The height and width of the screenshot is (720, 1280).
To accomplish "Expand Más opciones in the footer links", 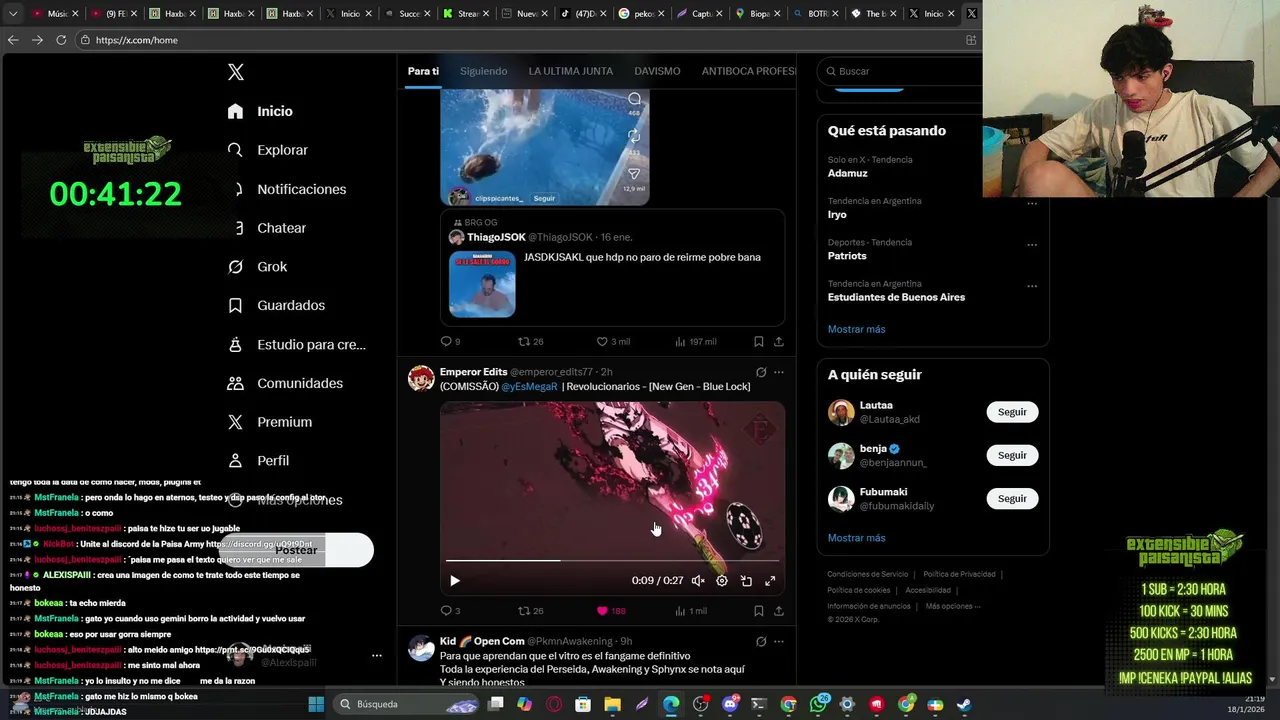I will click(953, 606).
